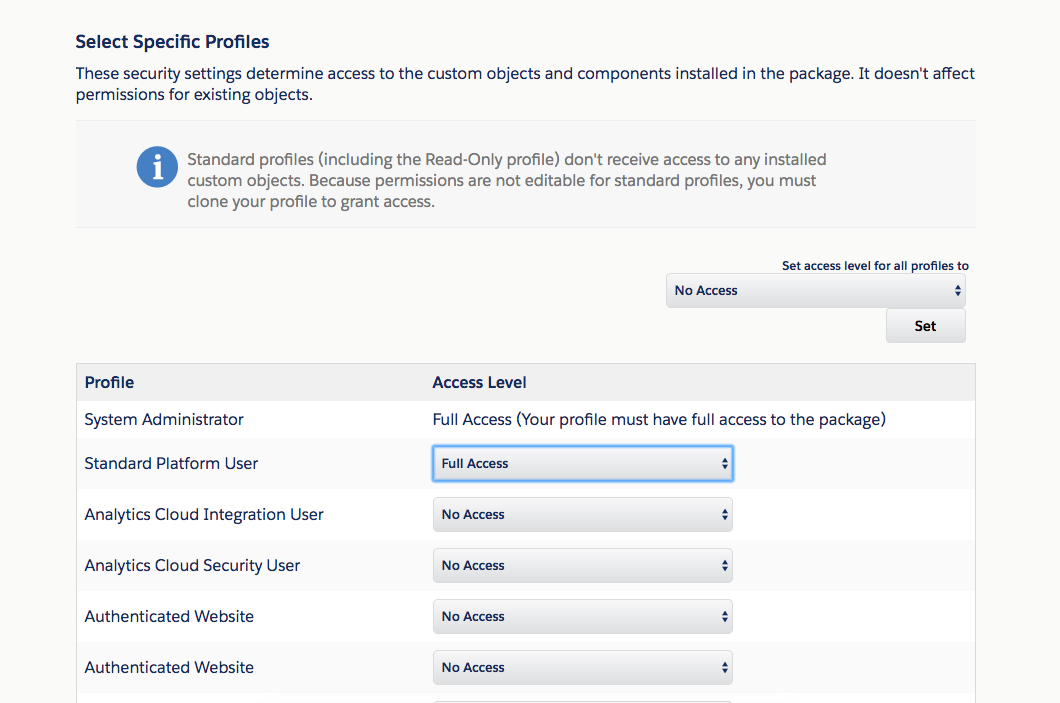Screen dimensions: 1060x703
Task: Click the first Authenticated Website profile name
Action: pyautogui.click(x=169, y=616)
